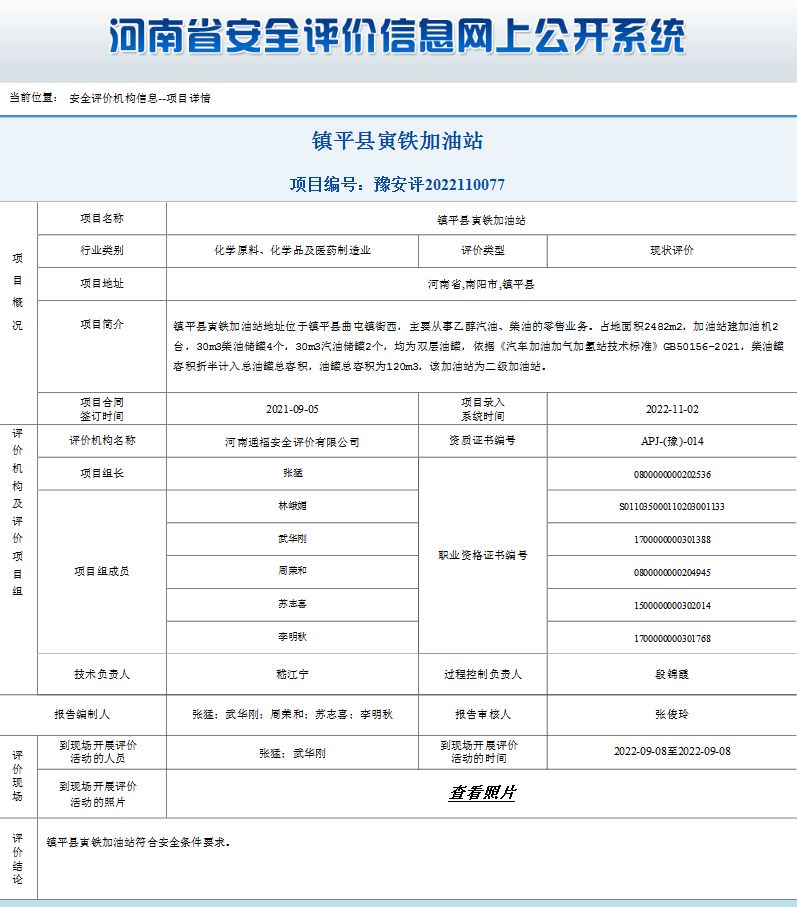Click evaluation type value 现状评价
The image size is (797, 907).
click(671, 250)
